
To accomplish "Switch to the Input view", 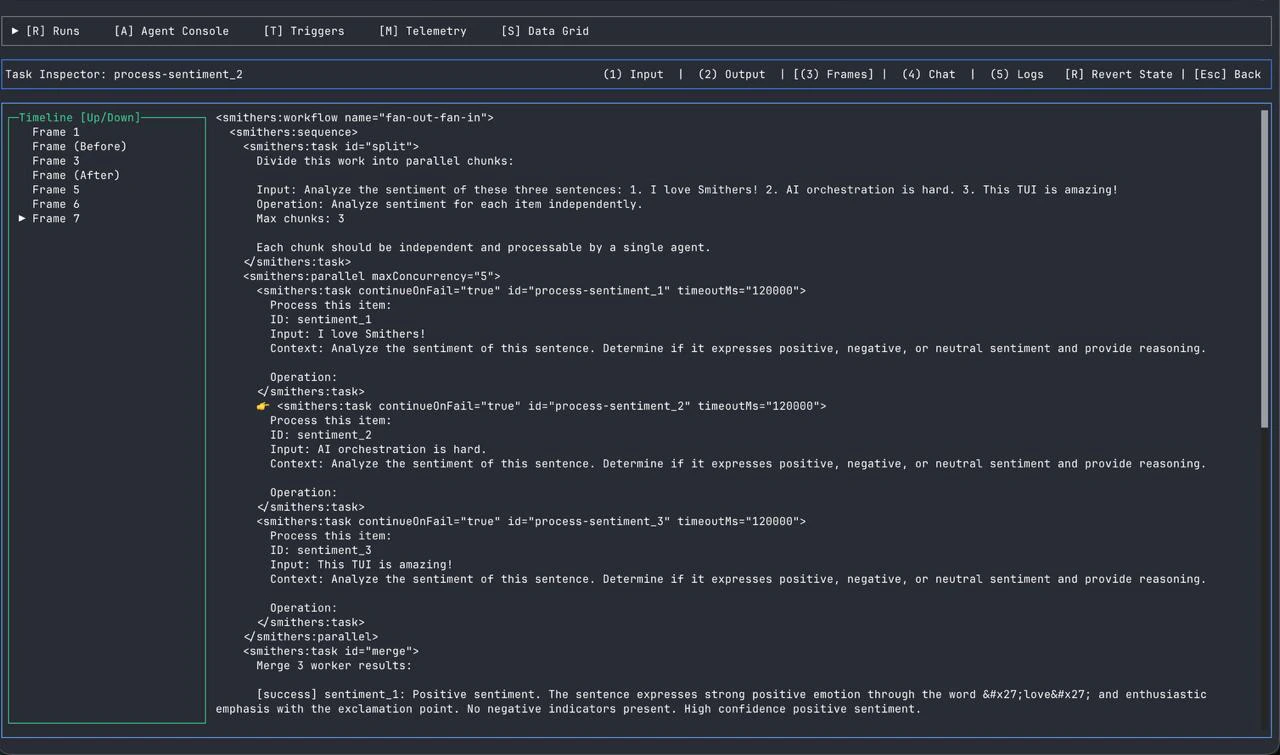I will [x=633, y=73].
